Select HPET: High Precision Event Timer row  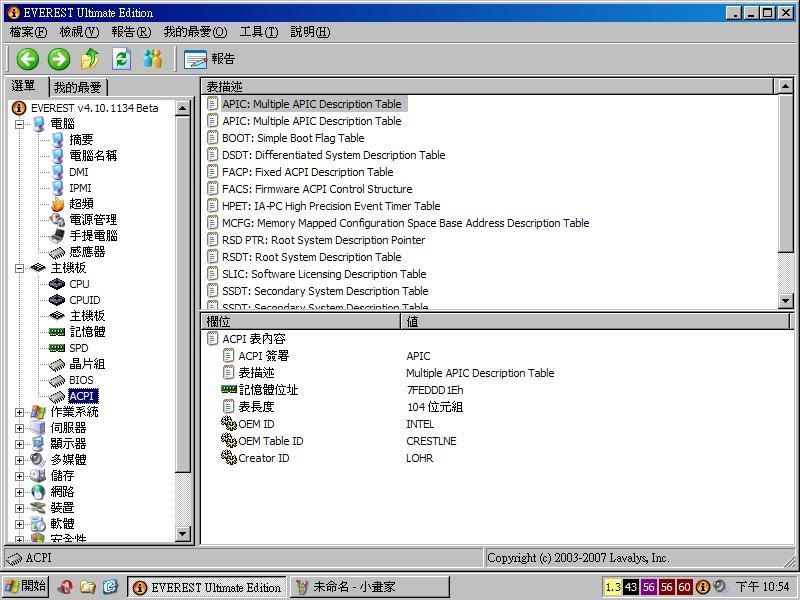coord(331,206)
